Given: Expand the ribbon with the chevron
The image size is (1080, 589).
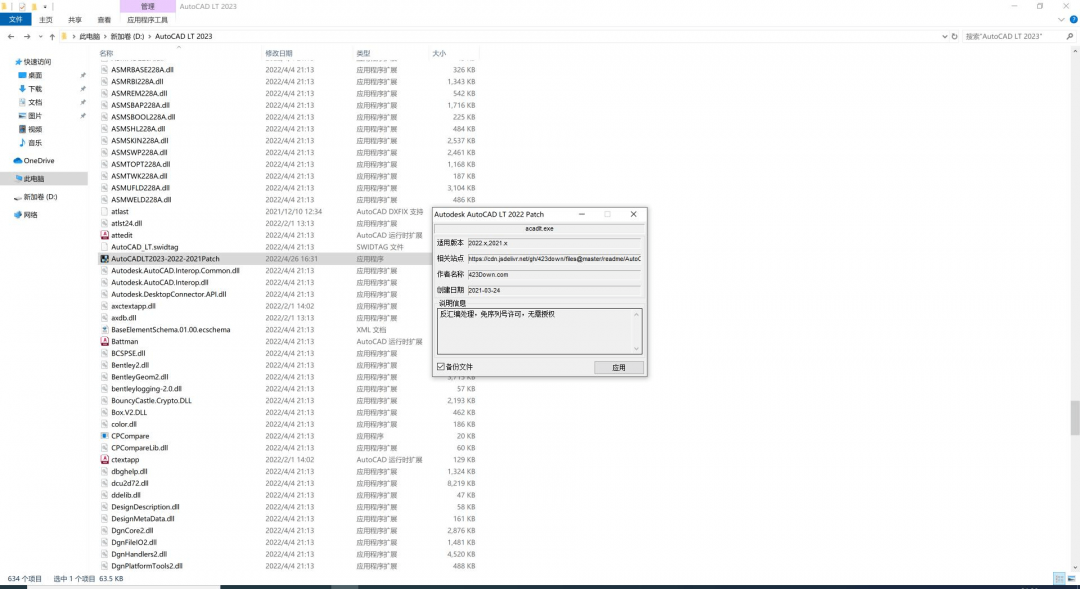Looking at the screenshot, I should (x=1059, y=19).
